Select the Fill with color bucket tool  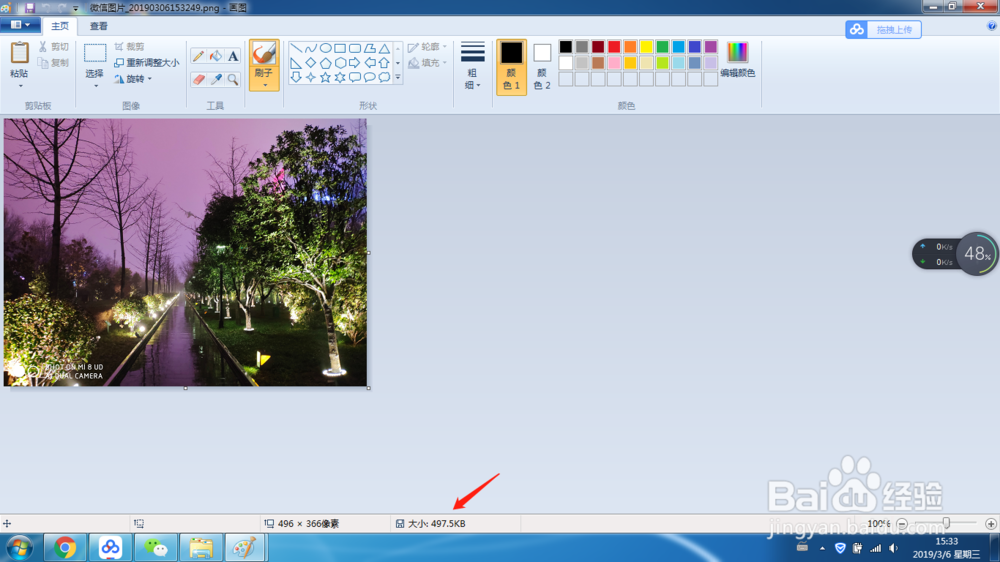click(216, 56)
